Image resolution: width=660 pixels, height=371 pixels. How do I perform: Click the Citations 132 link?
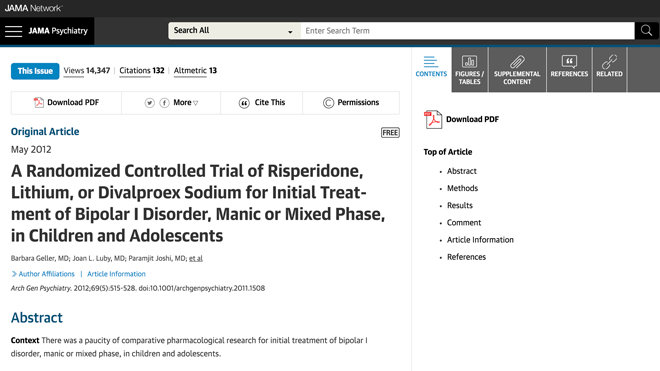(x=142, y=70)
